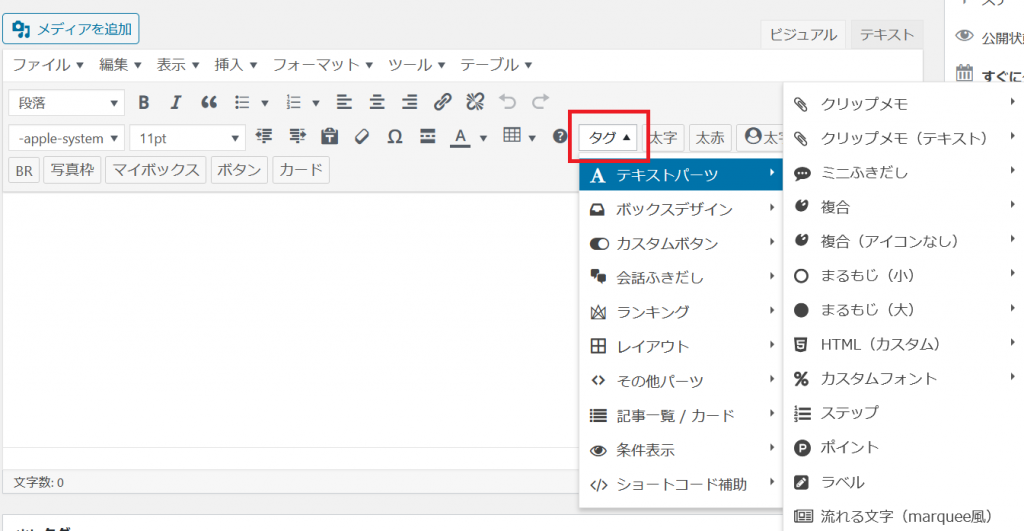Align text right
Screen dimensions: 1024x531
[x=409, y=102]
